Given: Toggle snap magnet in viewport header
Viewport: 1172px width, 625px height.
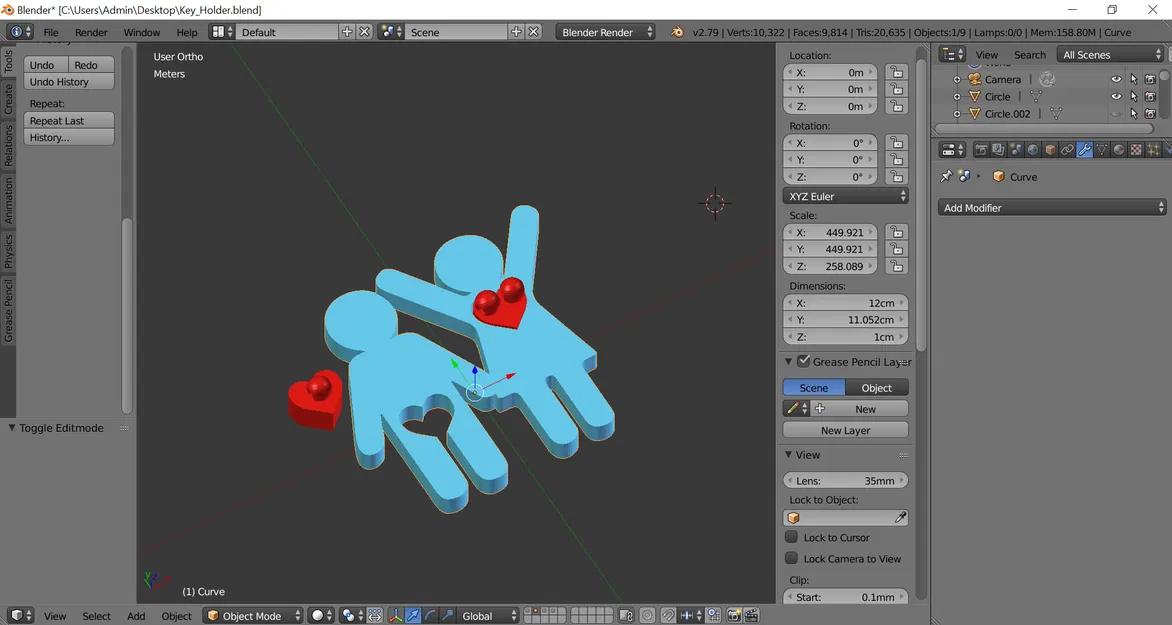Looking at the screenshot, I should click(x=667, y=616).
